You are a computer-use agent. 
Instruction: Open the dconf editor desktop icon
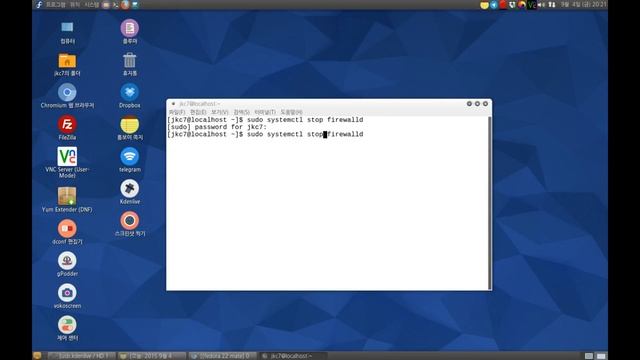click(67, 229)
